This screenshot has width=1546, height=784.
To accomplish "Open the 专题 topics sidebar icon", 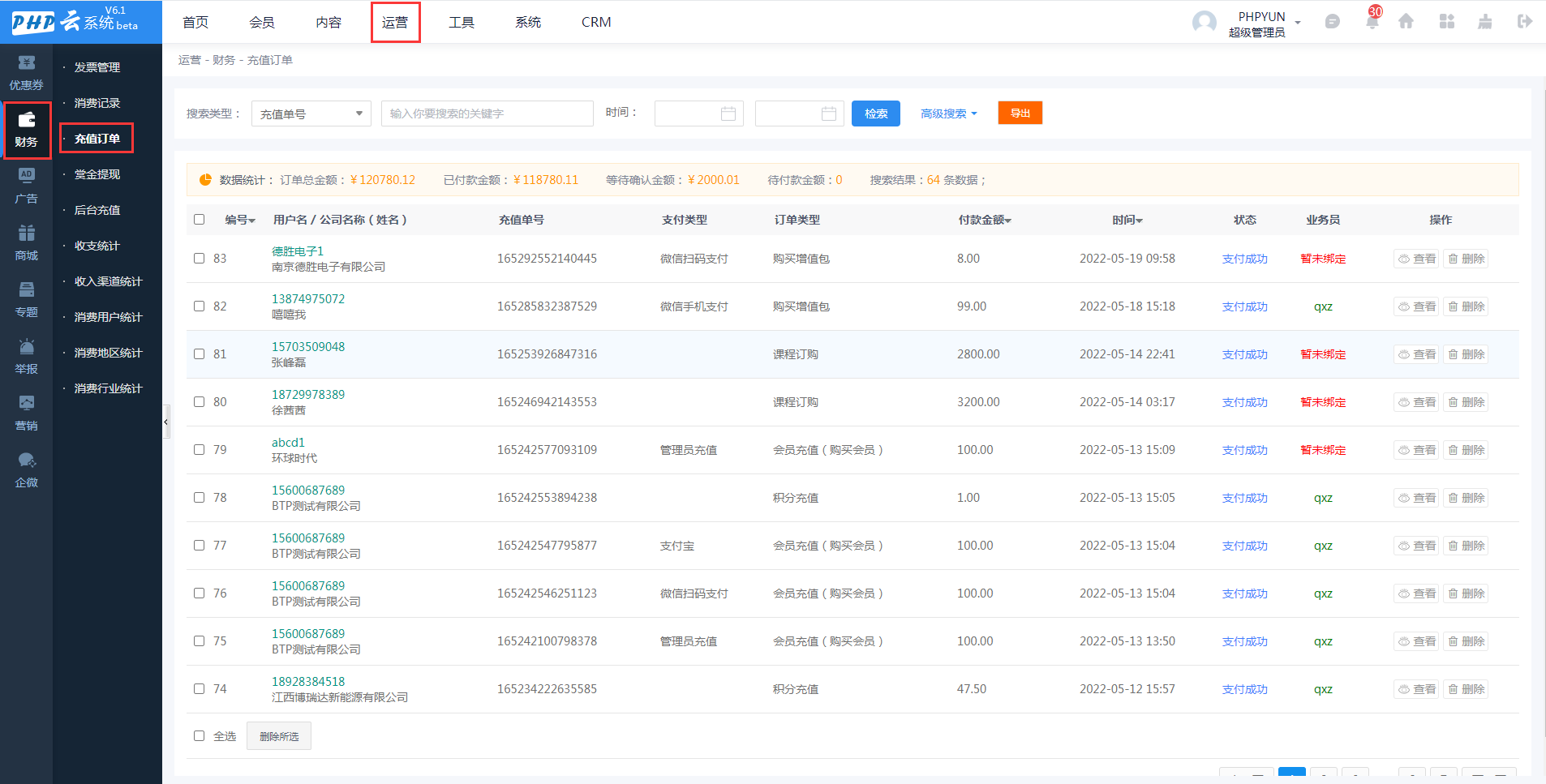I will pos(26,300).
